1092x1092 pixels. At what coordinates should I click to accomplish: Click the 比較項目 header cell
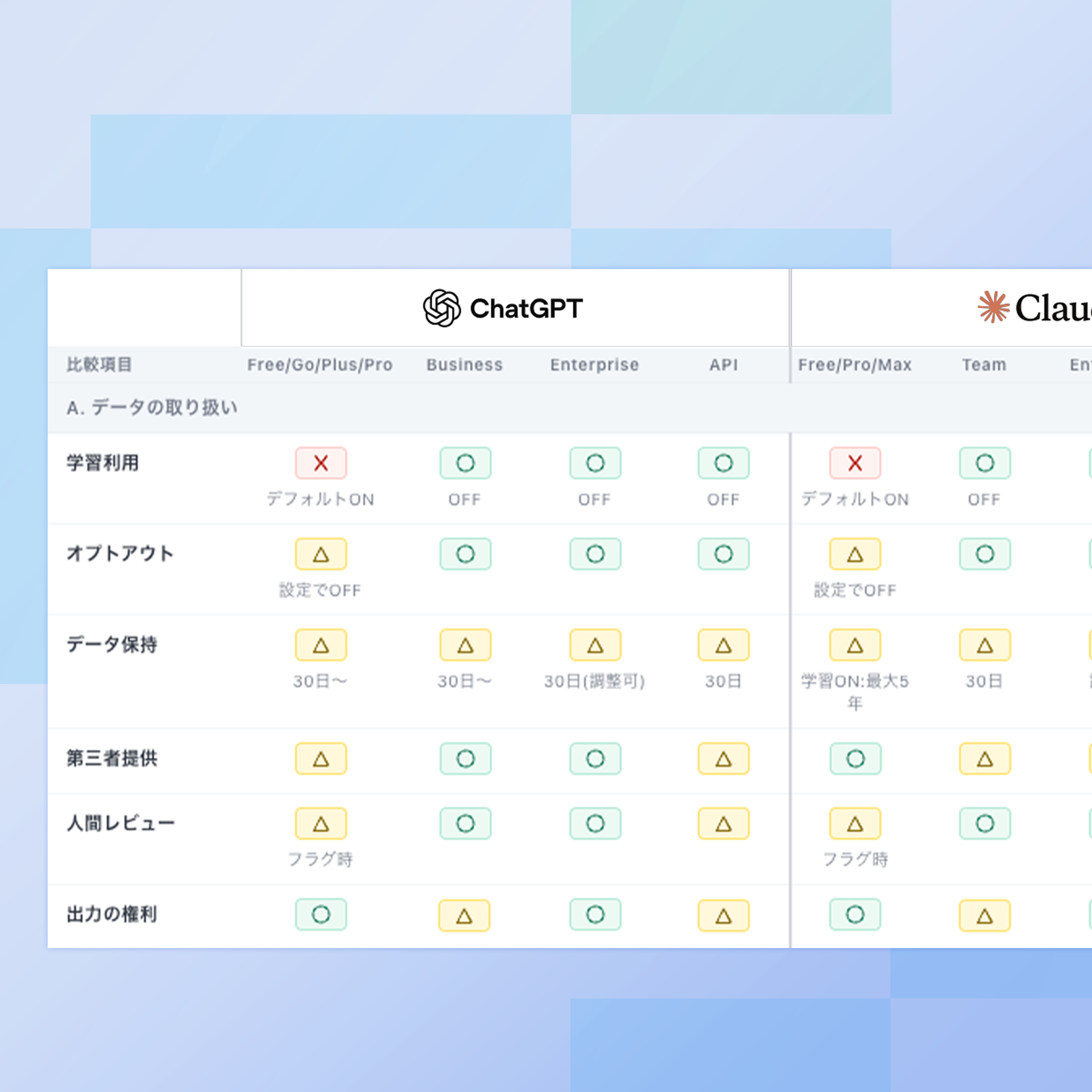point(99,364)
